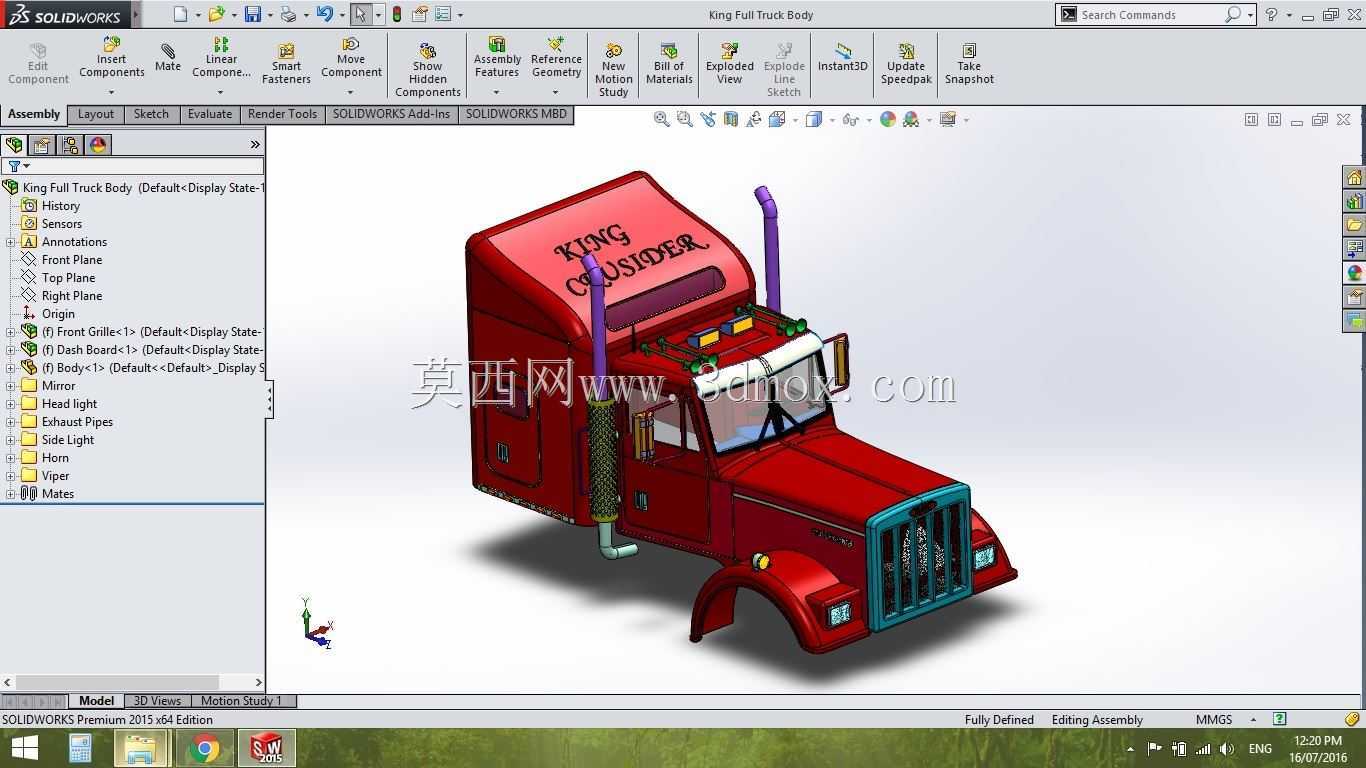
Task: Expand the Exhaust Pipes folder
Action: [x=10, y=422]
